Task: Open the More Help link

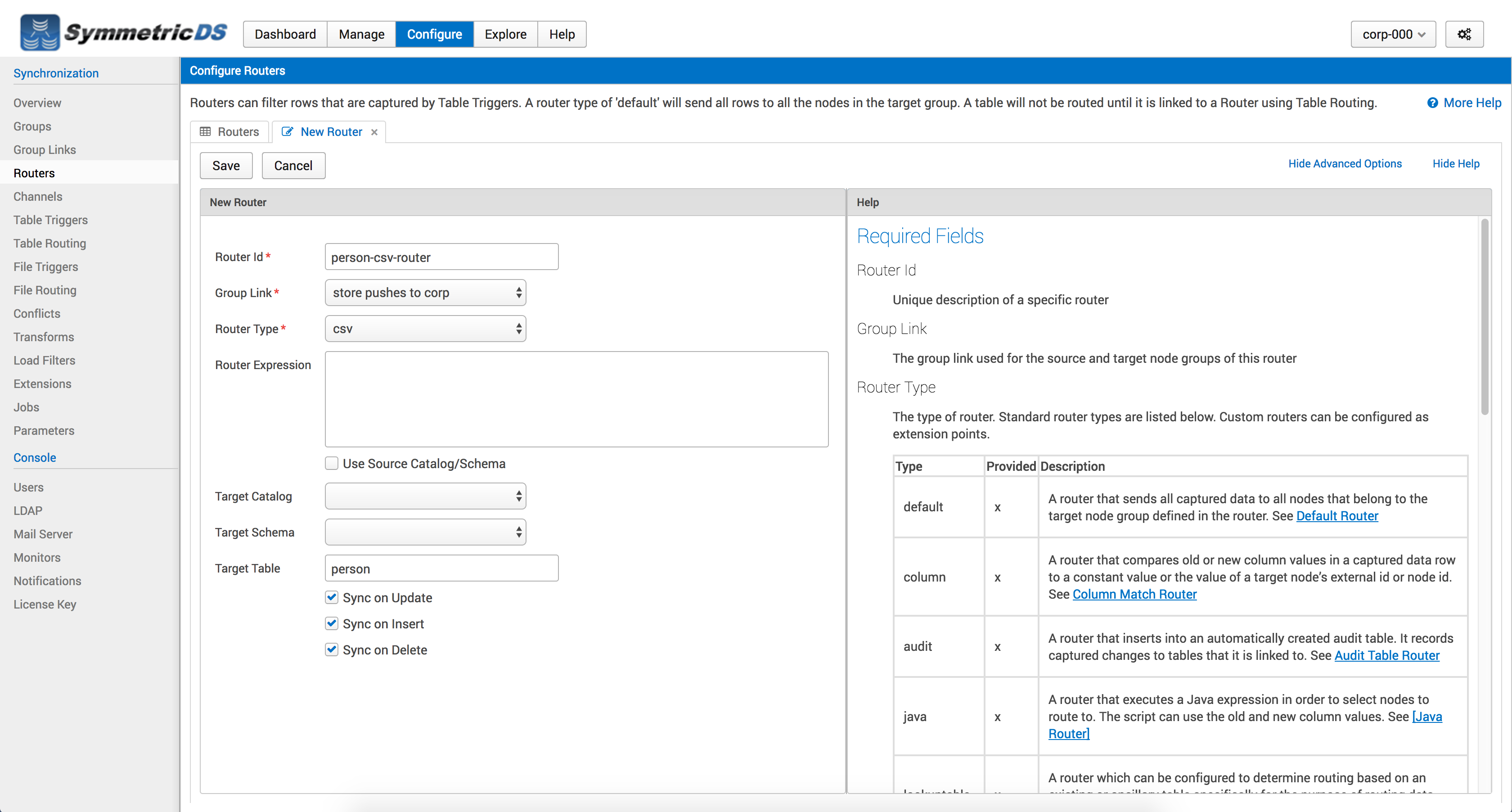Action: pyautogui.click(x=1472, y=103)
